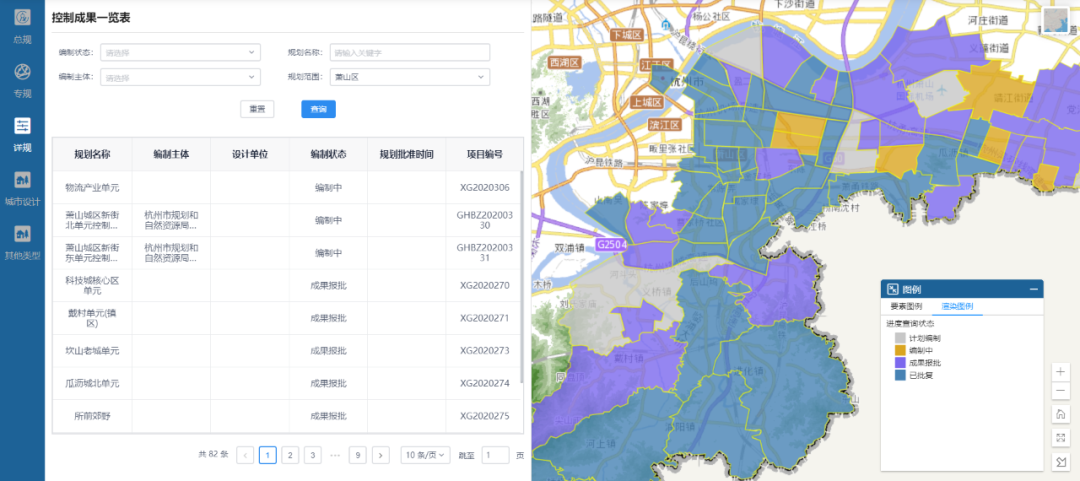Select the 萧山城区新街东单元控制 row
Viewport: 1080px width, 481px height.
(x=286, y=253)
